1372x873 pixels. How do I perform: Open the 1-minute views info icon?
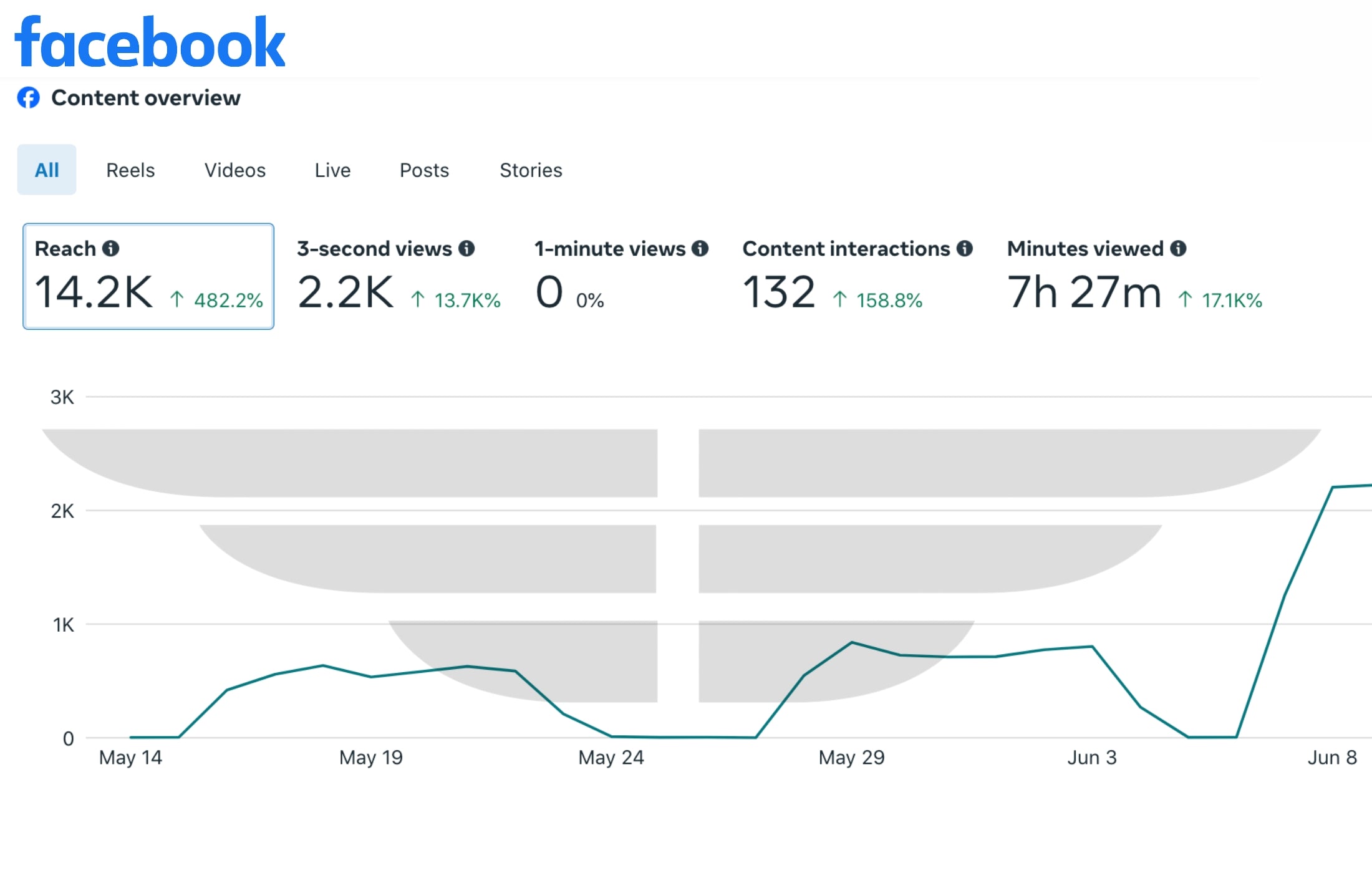pos(700,248)
